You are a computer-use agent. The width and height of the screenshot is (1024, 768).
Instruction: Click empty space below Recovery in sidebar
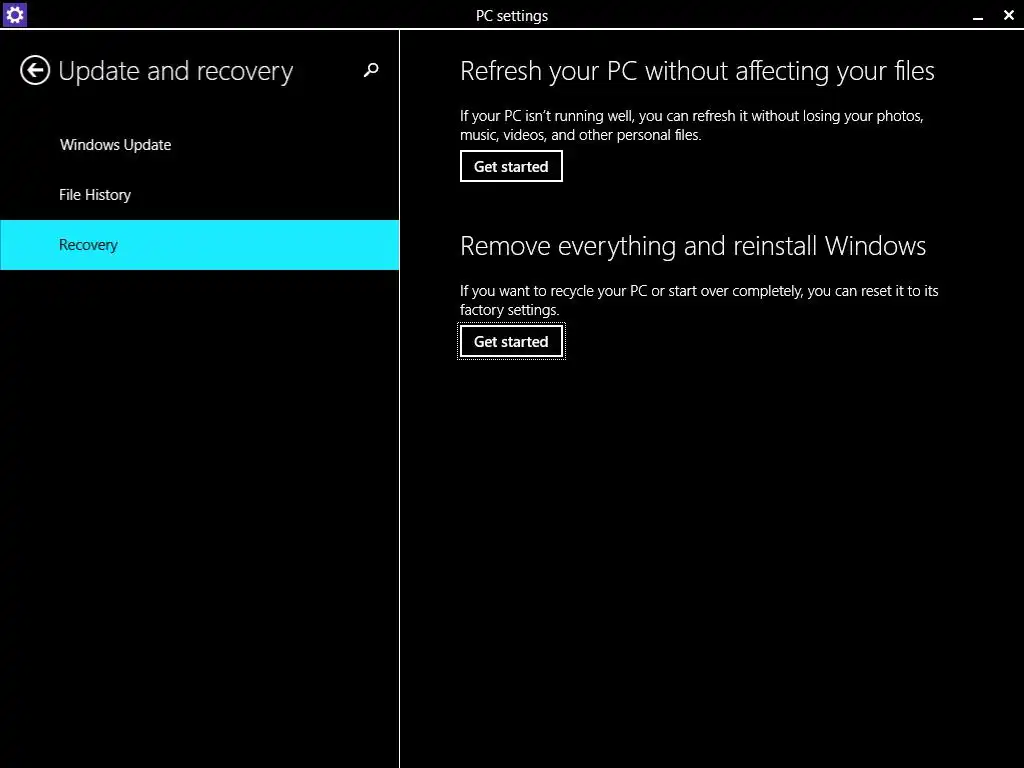tap(200, 500)
